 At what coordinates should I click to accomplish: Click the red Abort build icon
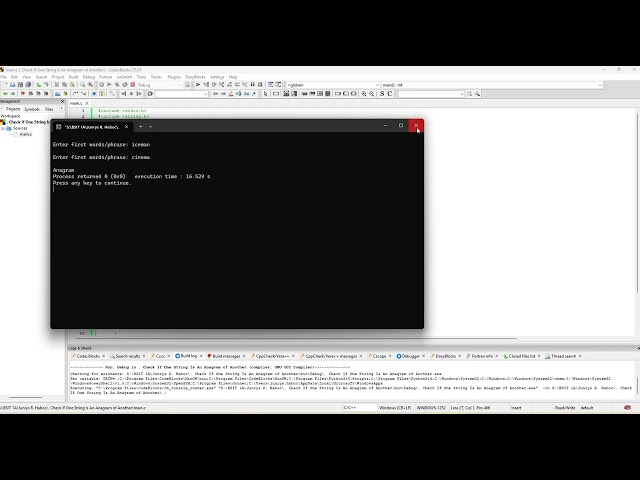(132, 84)
